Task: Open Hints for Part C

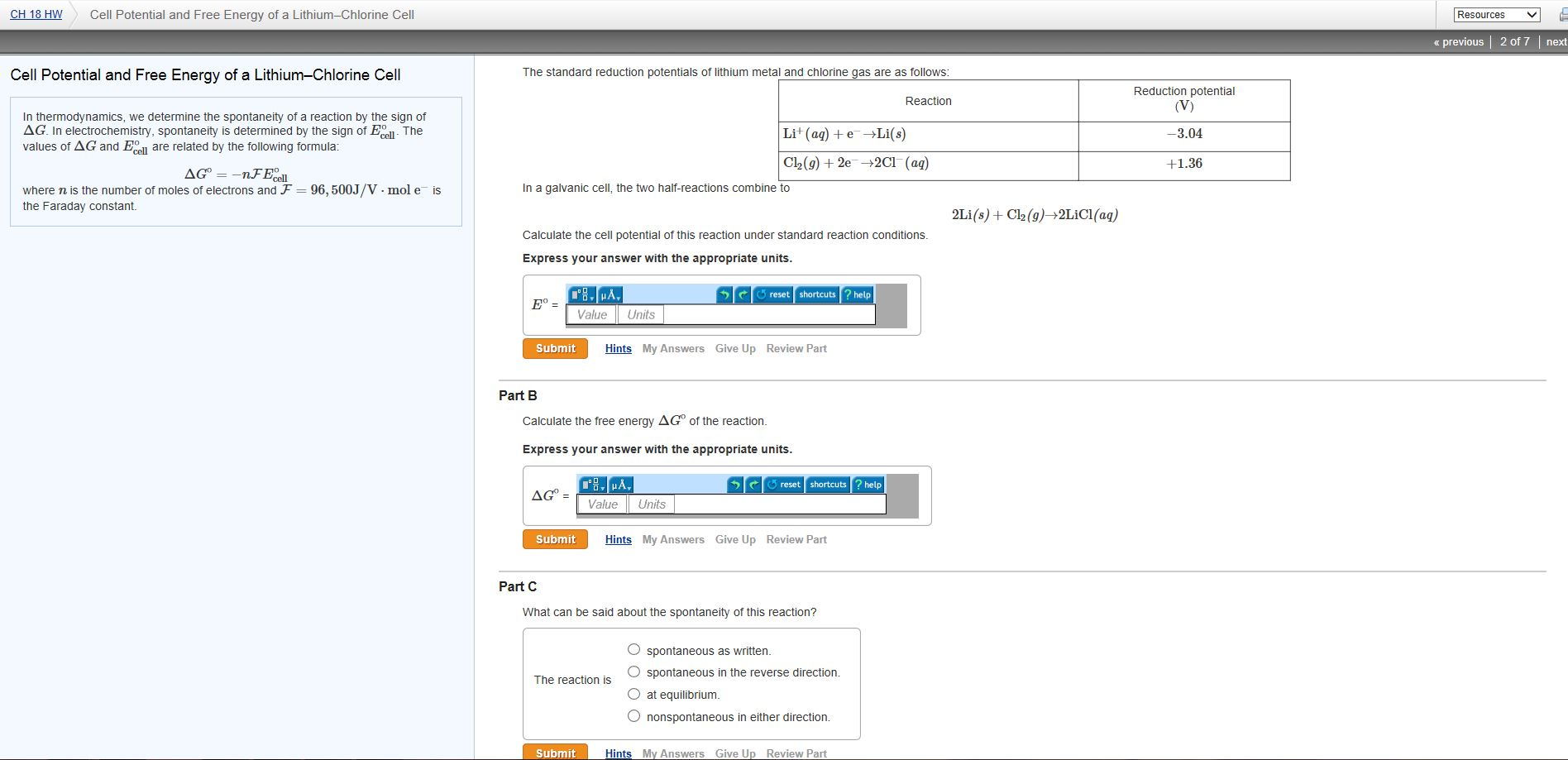Action: click(618, 753)
